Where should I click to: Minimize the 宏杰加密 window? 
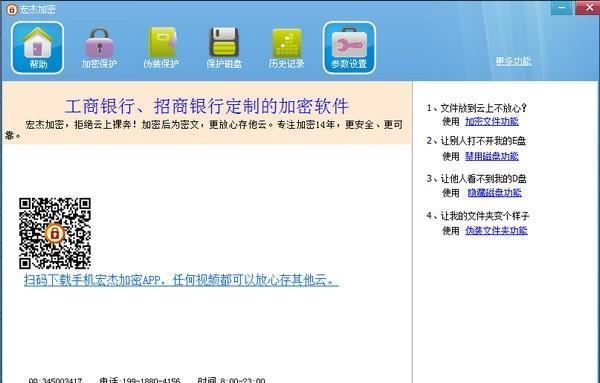pos(562,8)
